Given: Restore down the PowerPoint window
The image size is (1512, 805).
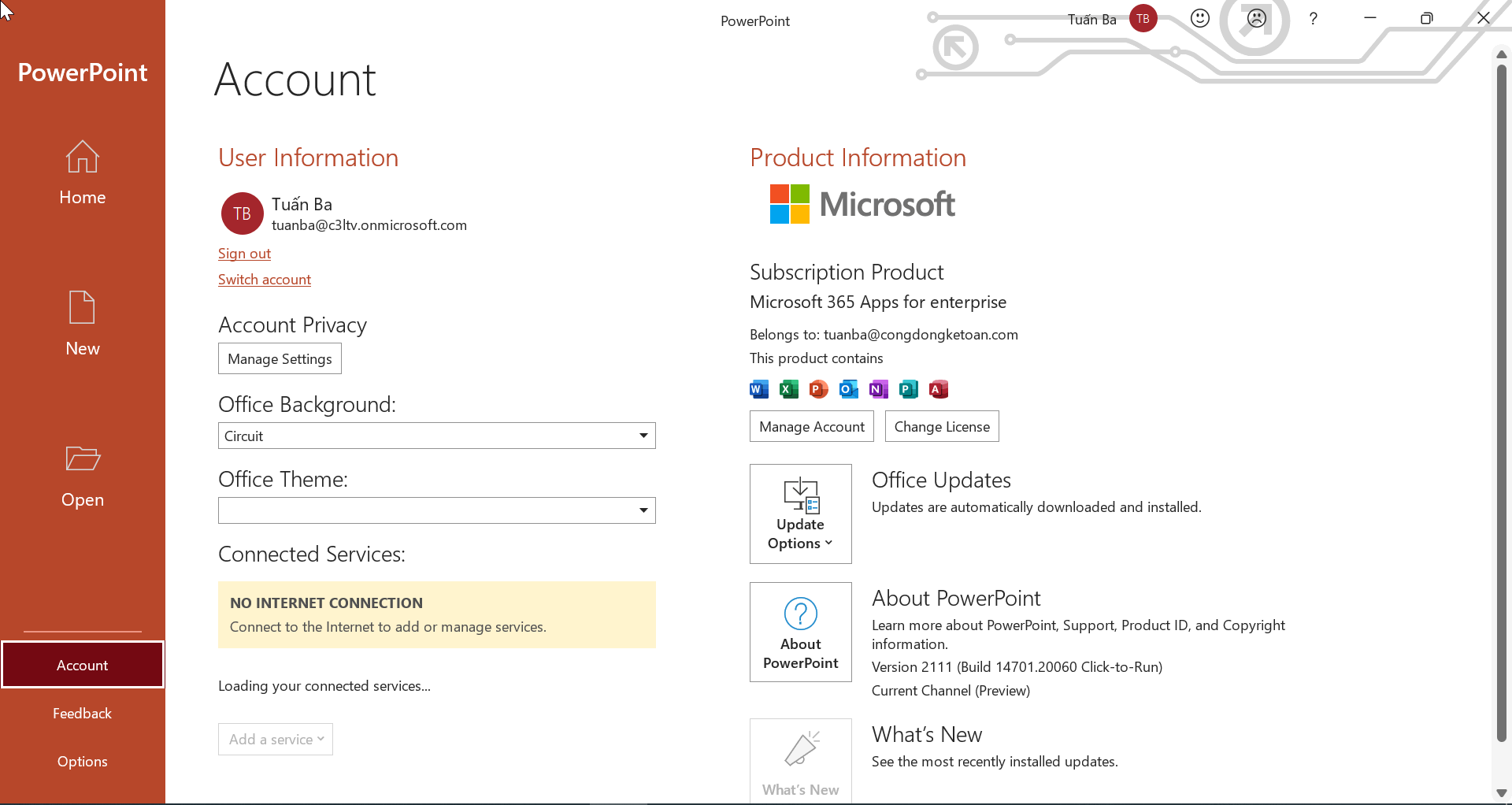Looking at the screenshot, I should (1426, 18).
